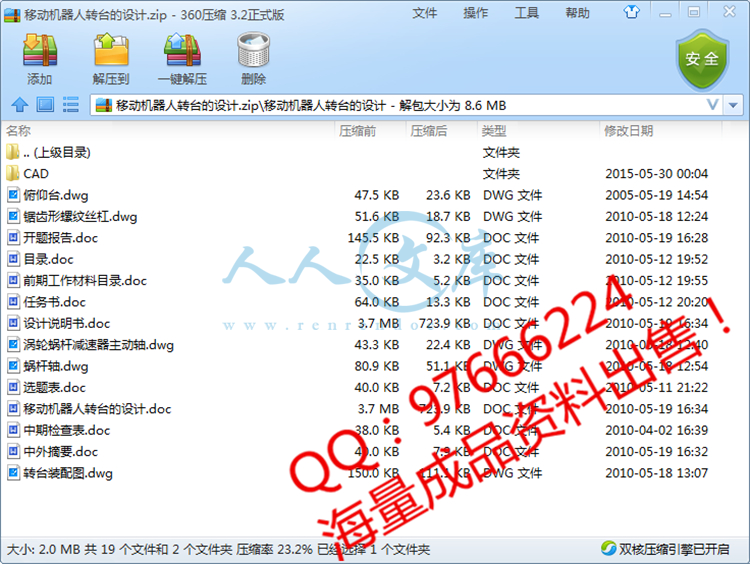The image size is (750, 564).
Task: Open the skin shirt icon in title bar
Action: [x=631, y=11]
